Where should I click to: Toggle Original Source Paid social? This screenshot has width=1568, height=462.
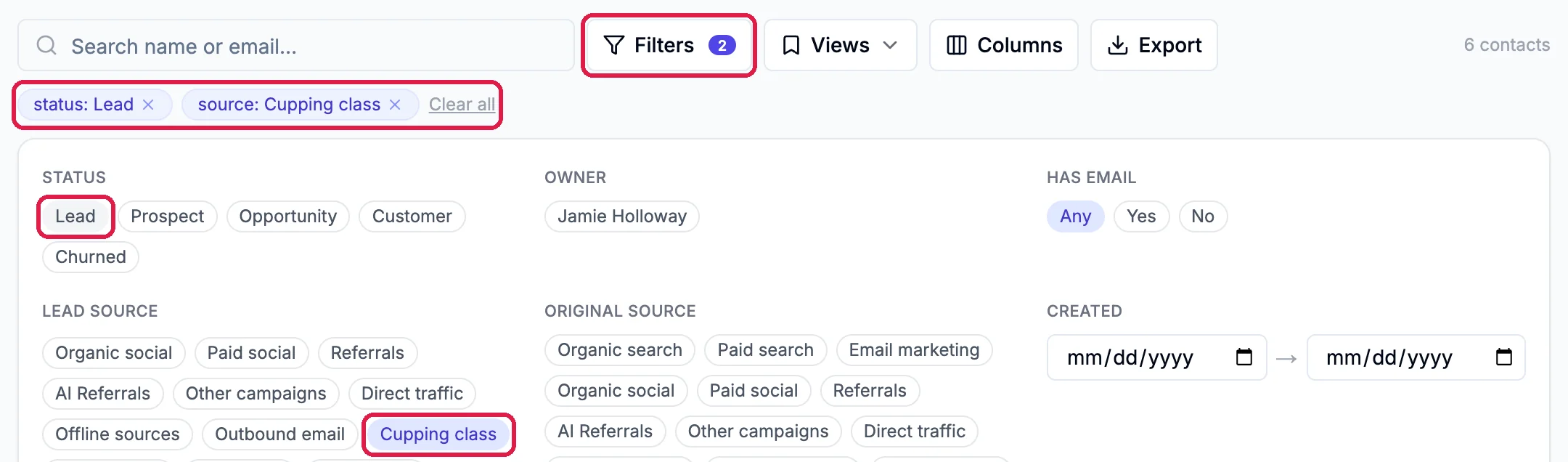point(754,391)
